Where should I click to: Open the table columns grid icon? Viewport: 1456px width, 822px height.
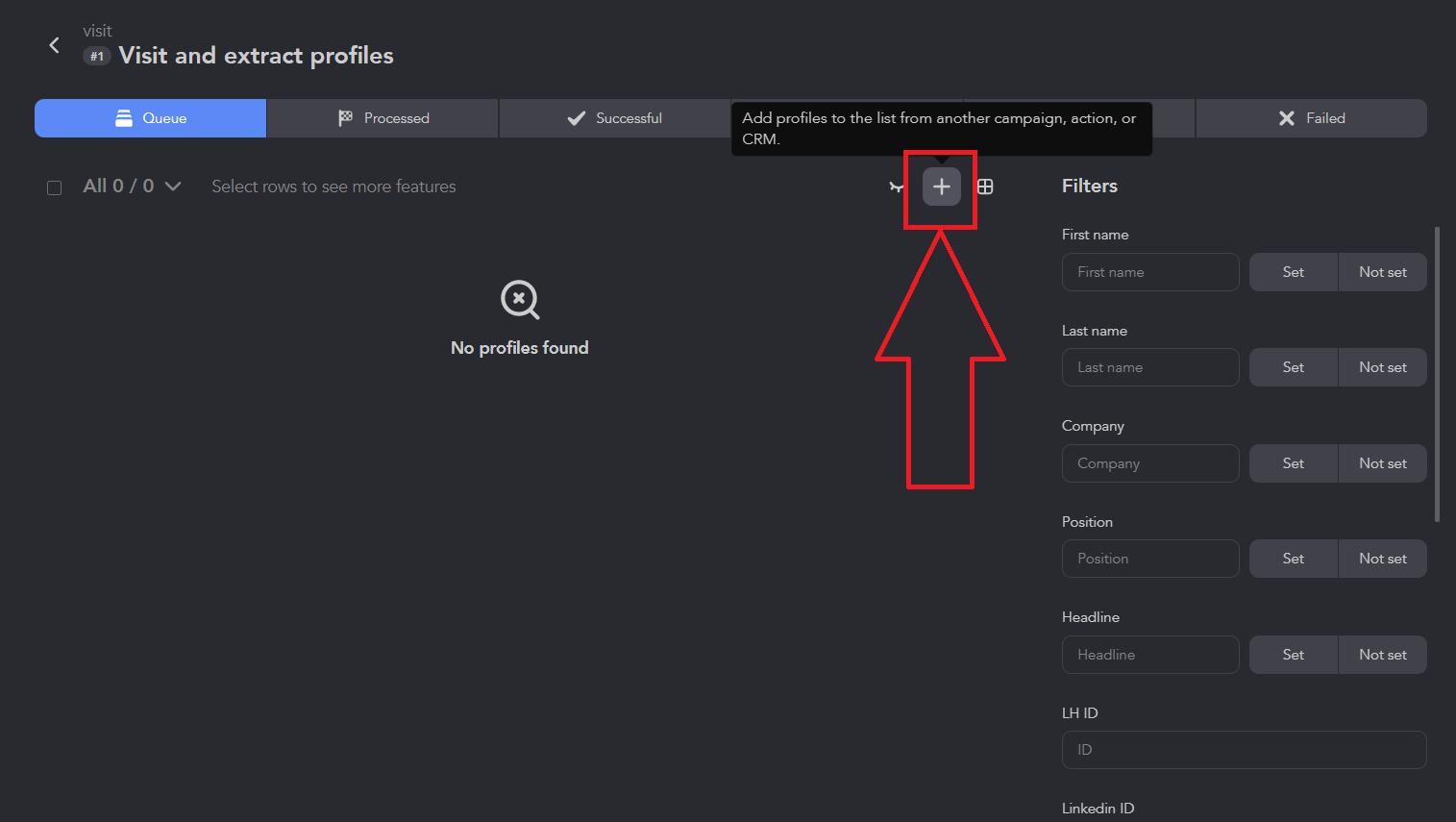(985, 187)
